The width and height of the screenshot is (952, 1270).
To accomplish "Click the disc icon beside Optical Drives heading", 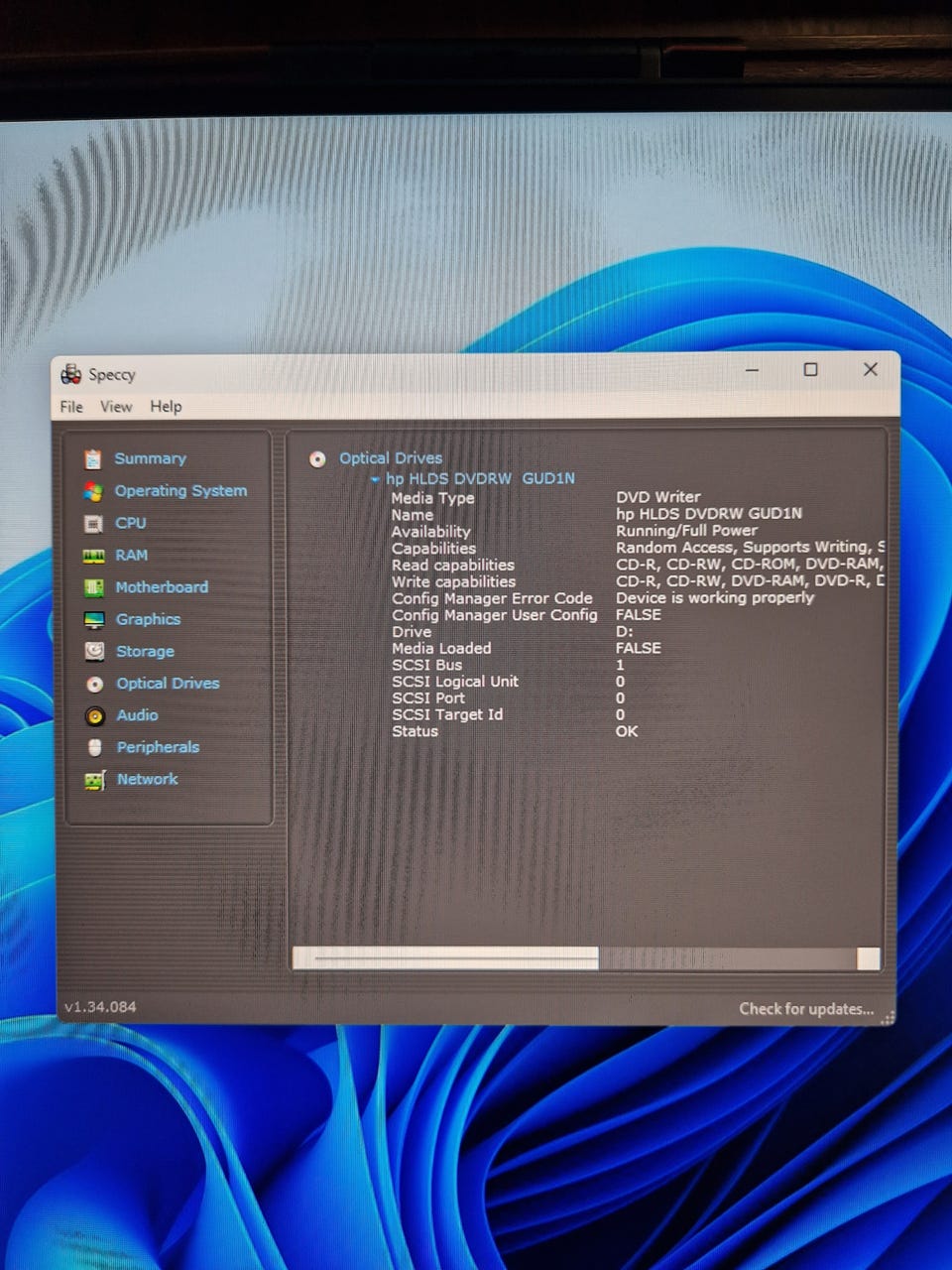I will pos(317,458).
